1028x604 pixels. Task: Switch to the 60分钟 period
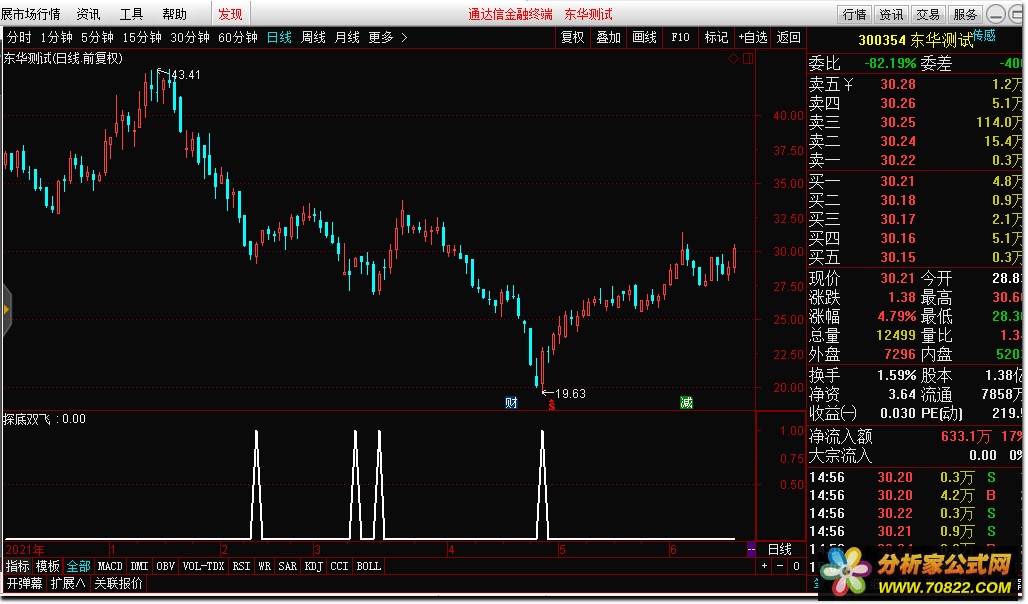tap(237, 37)
